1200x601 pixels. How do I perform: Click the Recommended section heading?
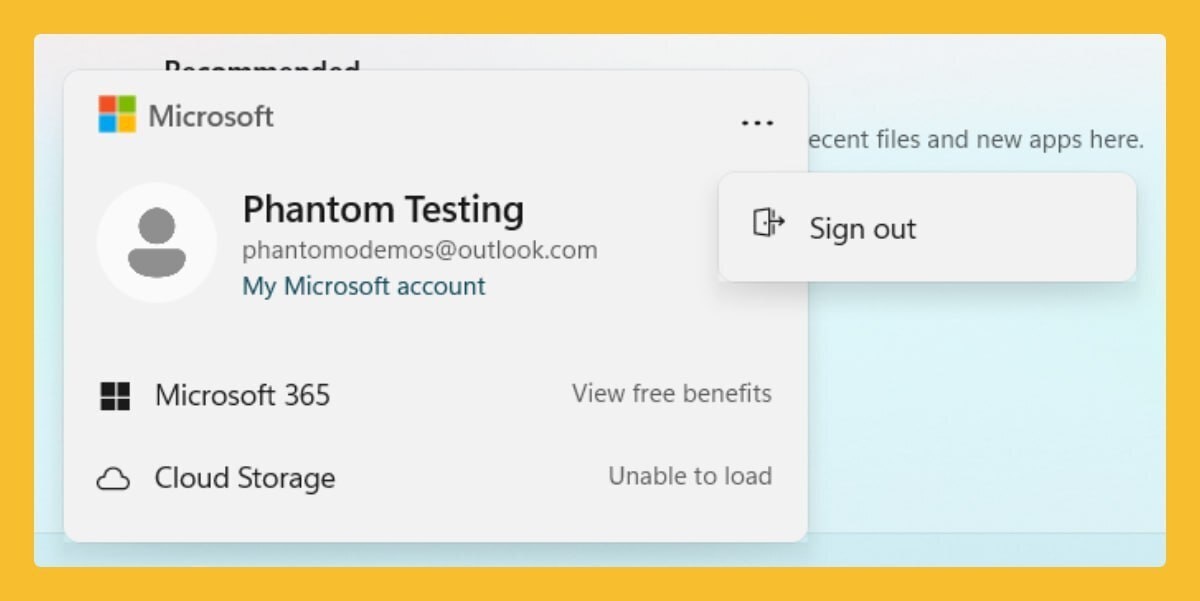click(x=261, y=66)
